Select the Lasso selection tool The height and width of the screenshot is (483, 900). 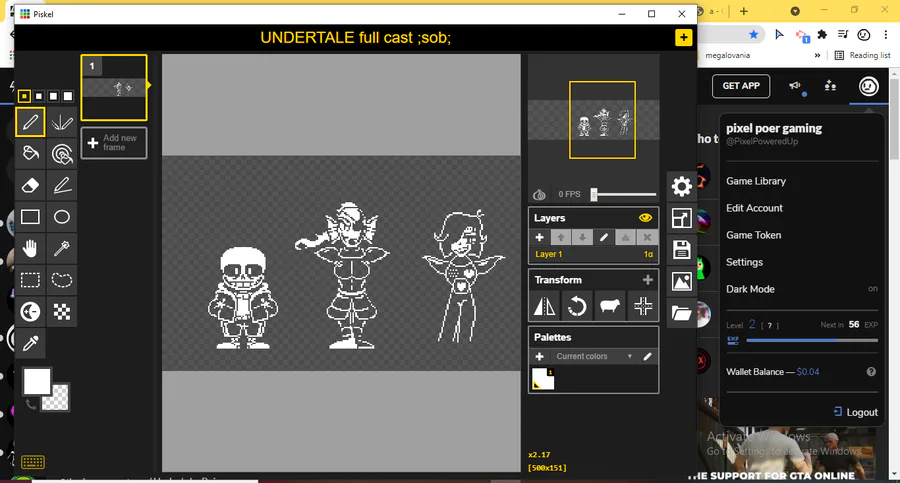(x=62, y=280)
